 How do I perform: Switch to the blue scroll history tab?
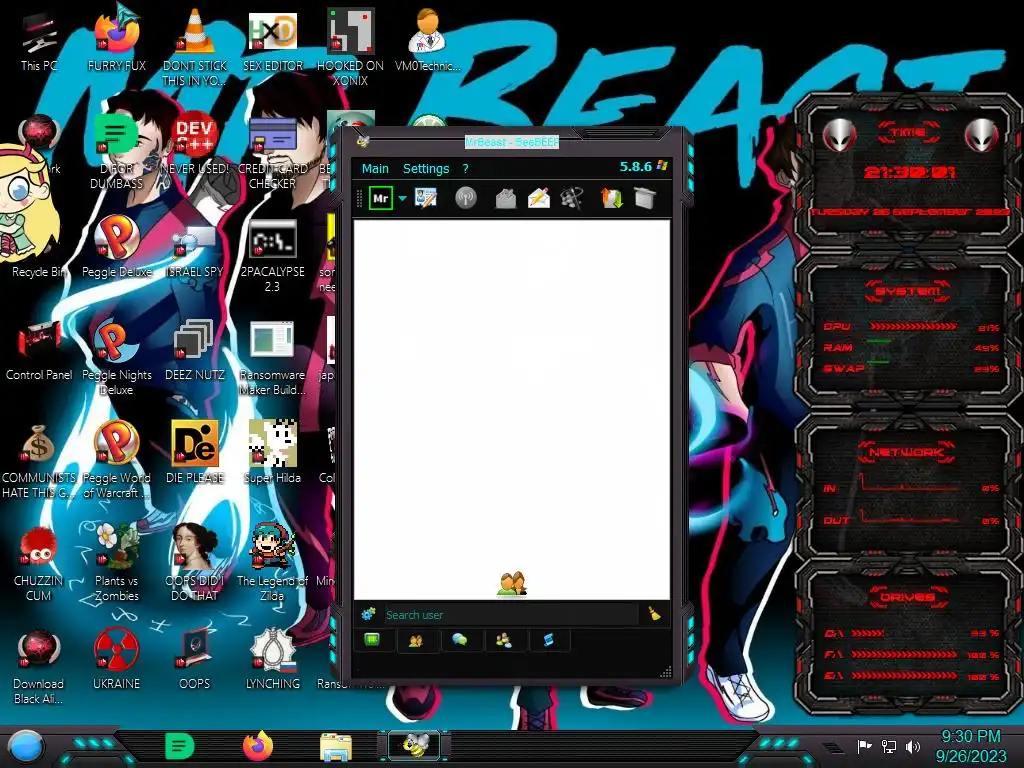549,640
